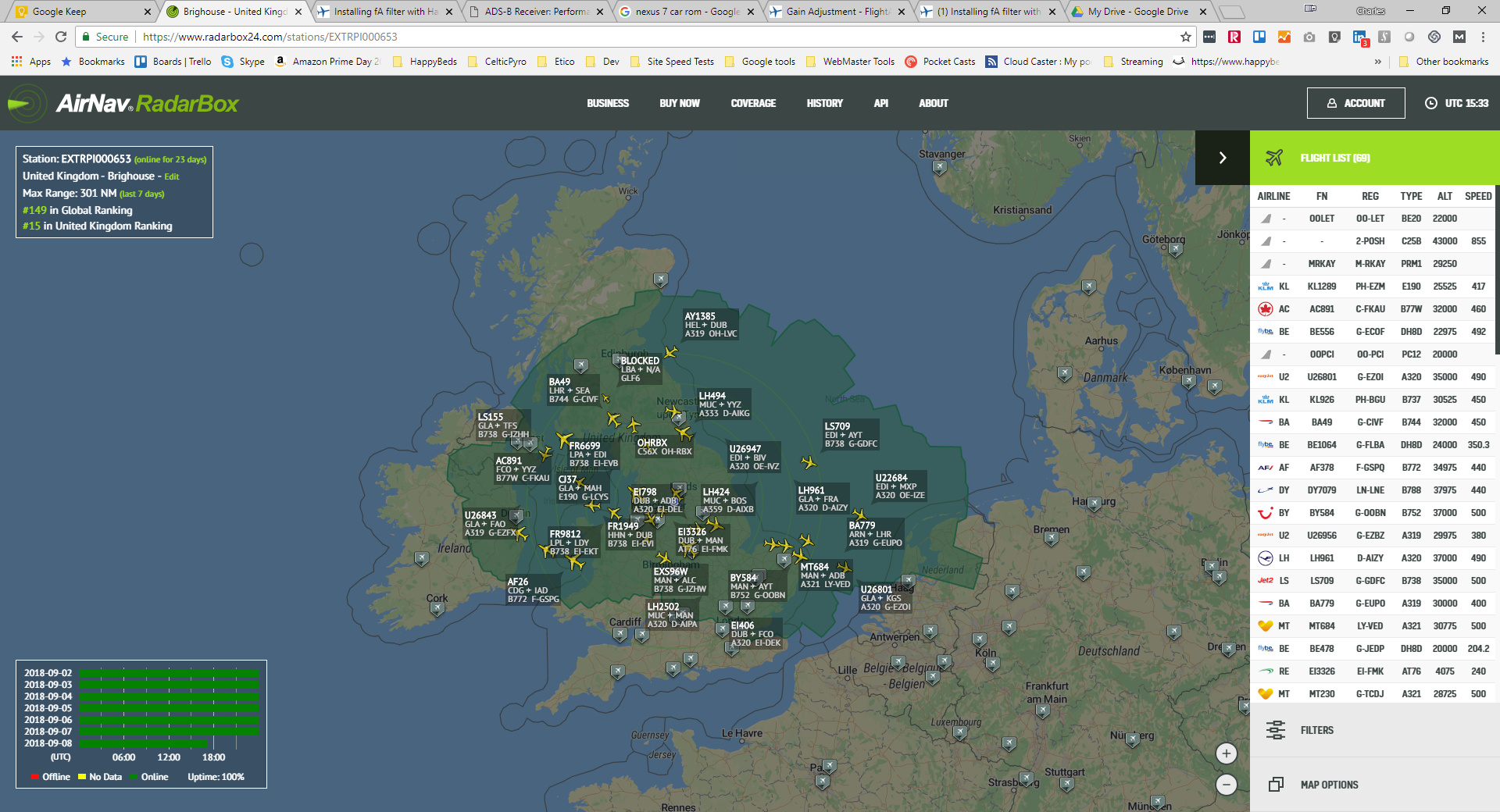Expand the Etico bookmark folder

[556, 62]
